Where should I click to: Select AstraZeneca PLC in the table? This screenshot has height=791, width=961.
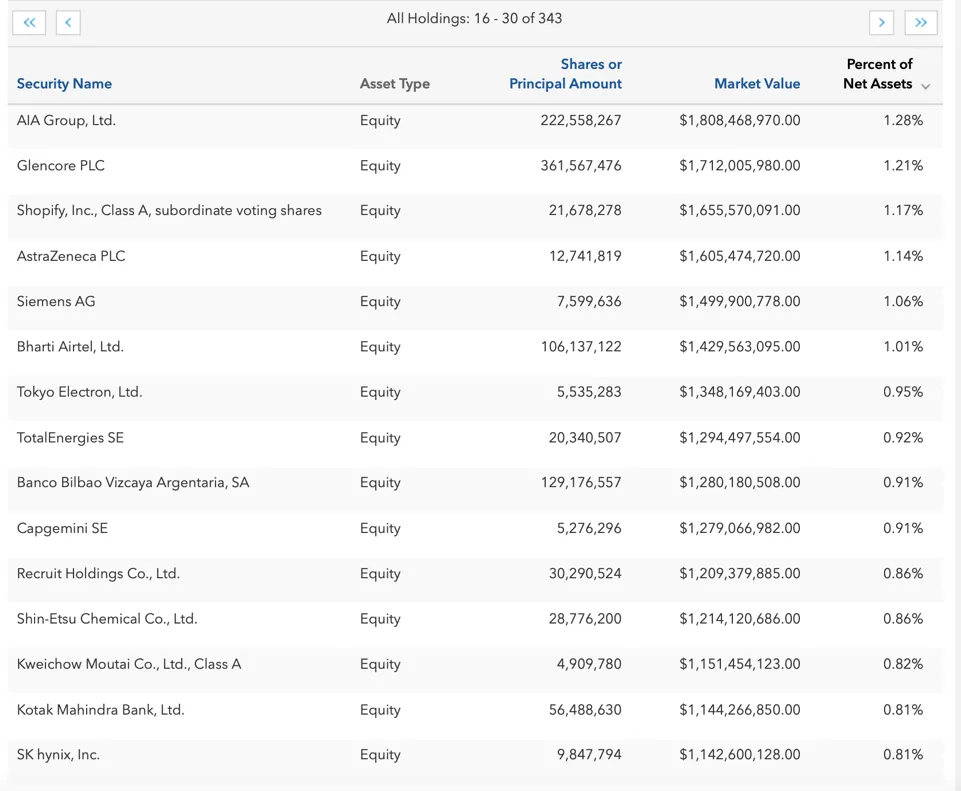pos(71,256)
